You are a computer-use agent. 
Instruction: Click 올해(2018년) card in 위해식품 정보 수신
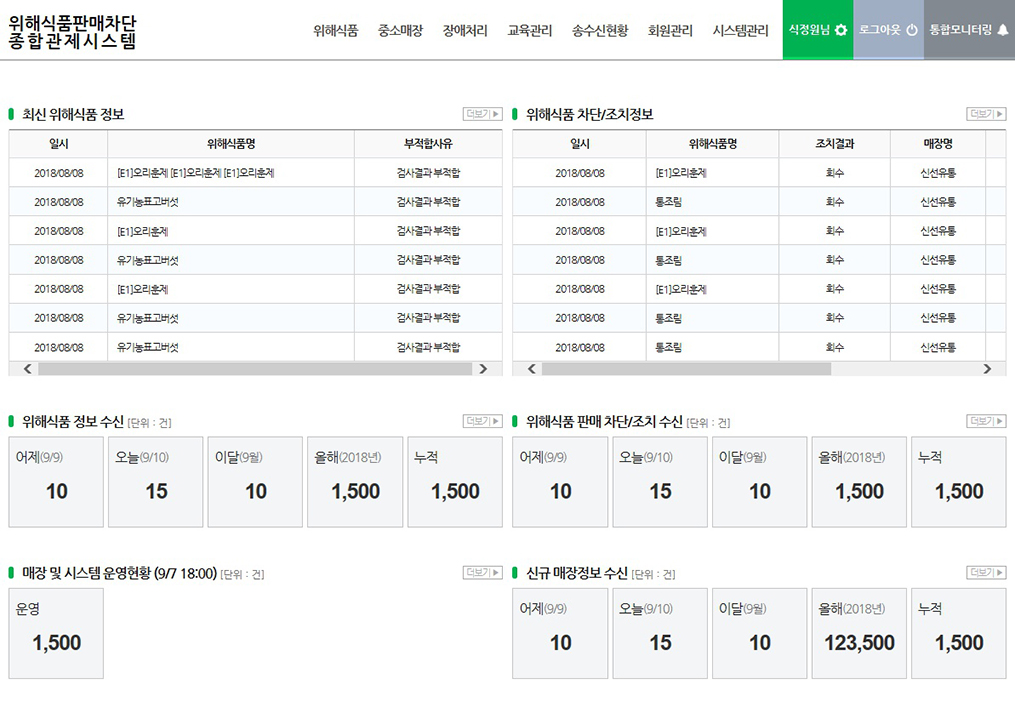355,481
